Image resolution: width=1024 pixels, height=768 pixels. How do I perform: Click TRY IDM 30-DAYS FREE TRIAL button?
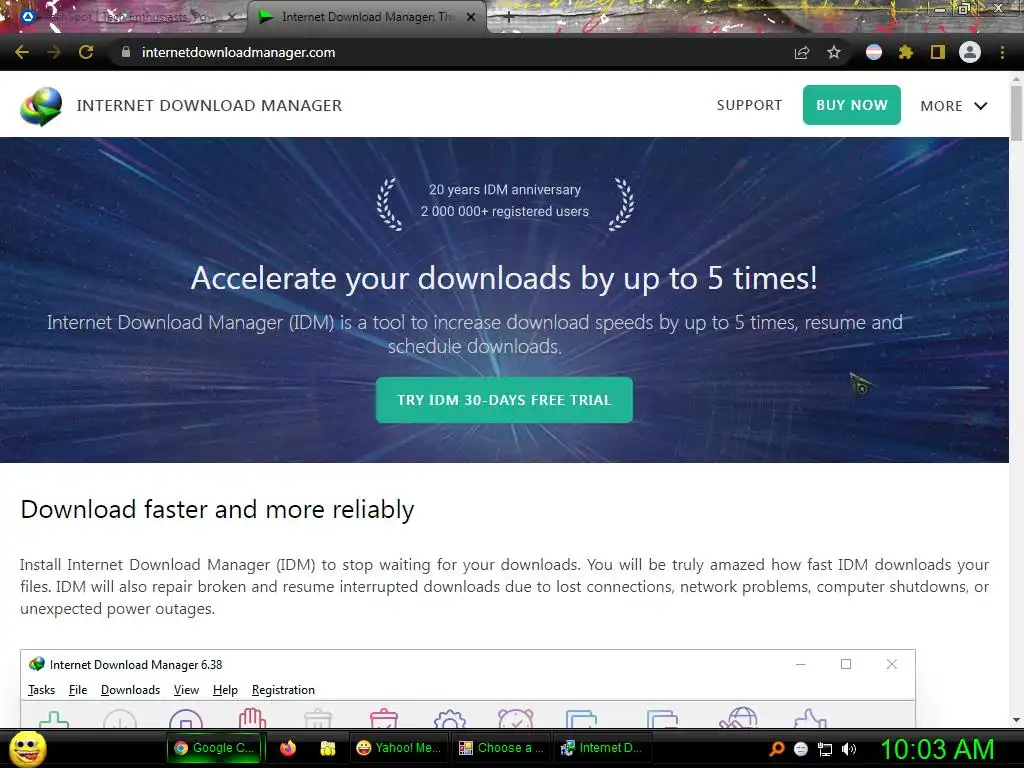point(504,400)
